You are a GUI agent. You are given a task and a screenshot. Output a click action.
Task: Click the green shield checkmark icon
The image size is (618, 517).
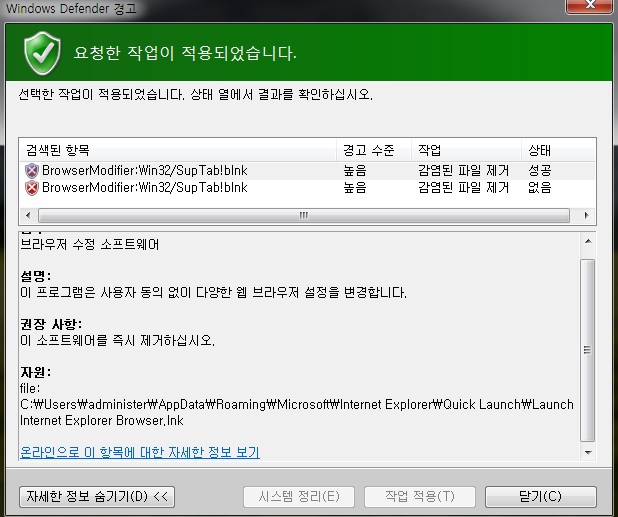tap(42, 51)
